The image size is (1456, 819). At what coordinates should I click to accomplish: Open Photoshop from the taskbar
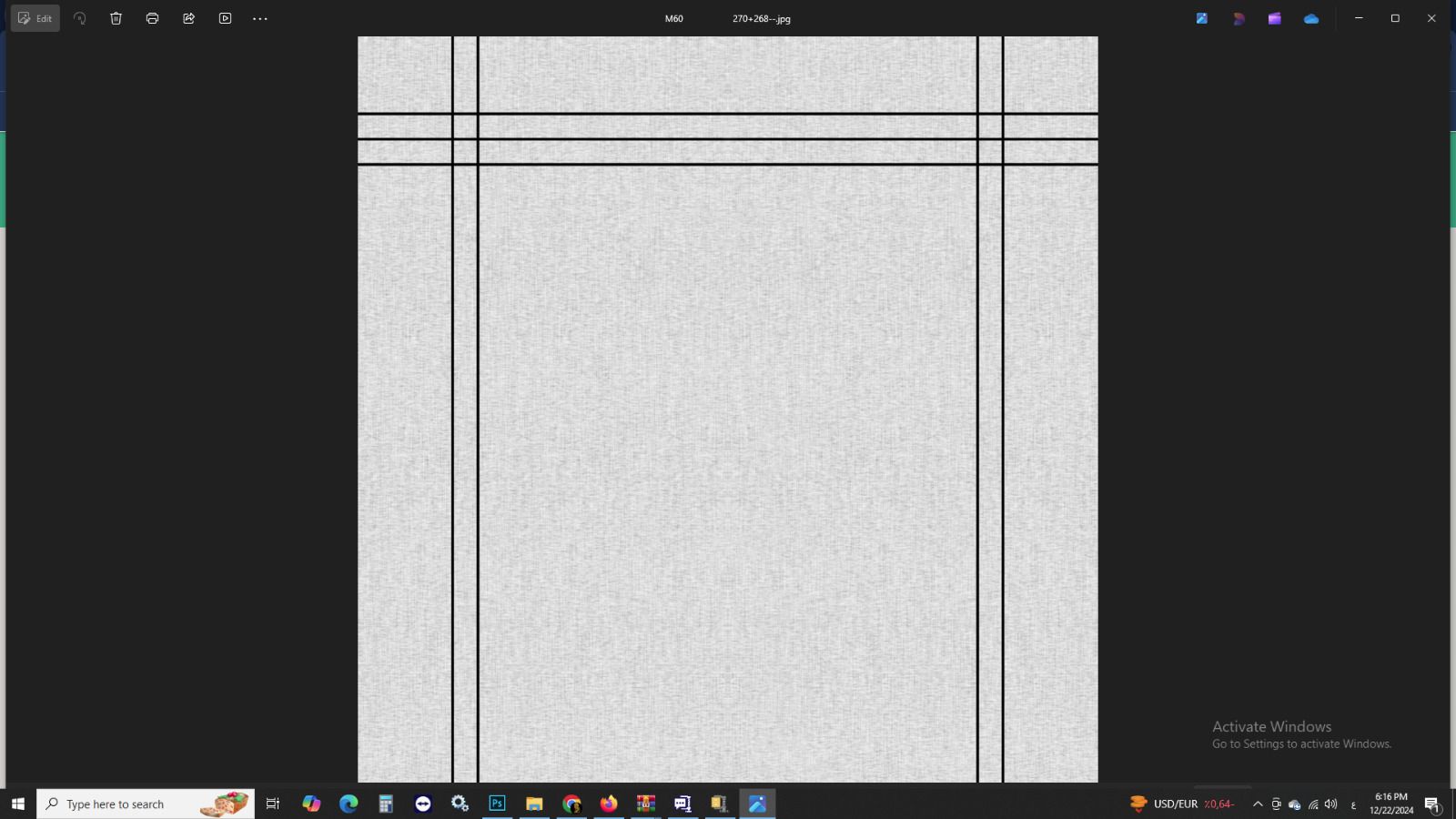click(497, 804)
